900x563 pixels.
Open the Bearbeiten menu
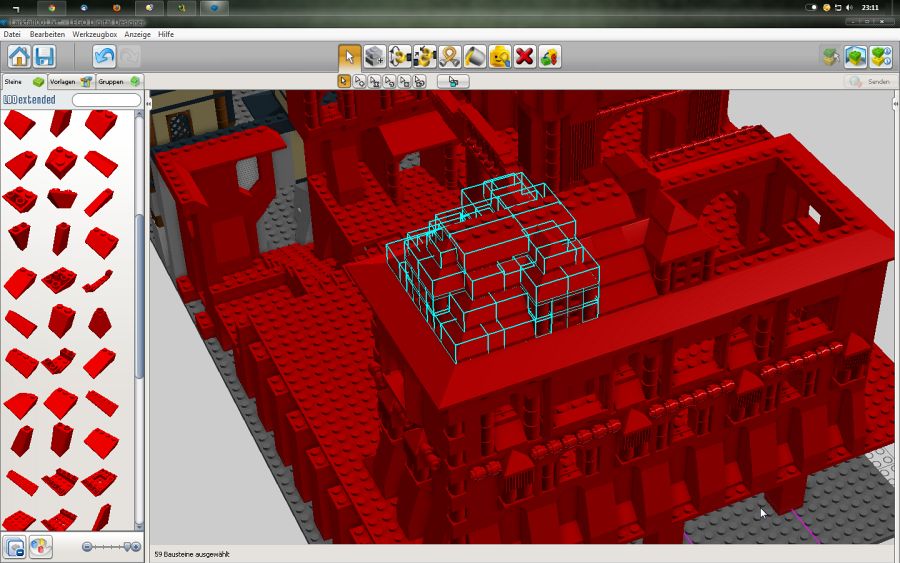tap(47, 34)
